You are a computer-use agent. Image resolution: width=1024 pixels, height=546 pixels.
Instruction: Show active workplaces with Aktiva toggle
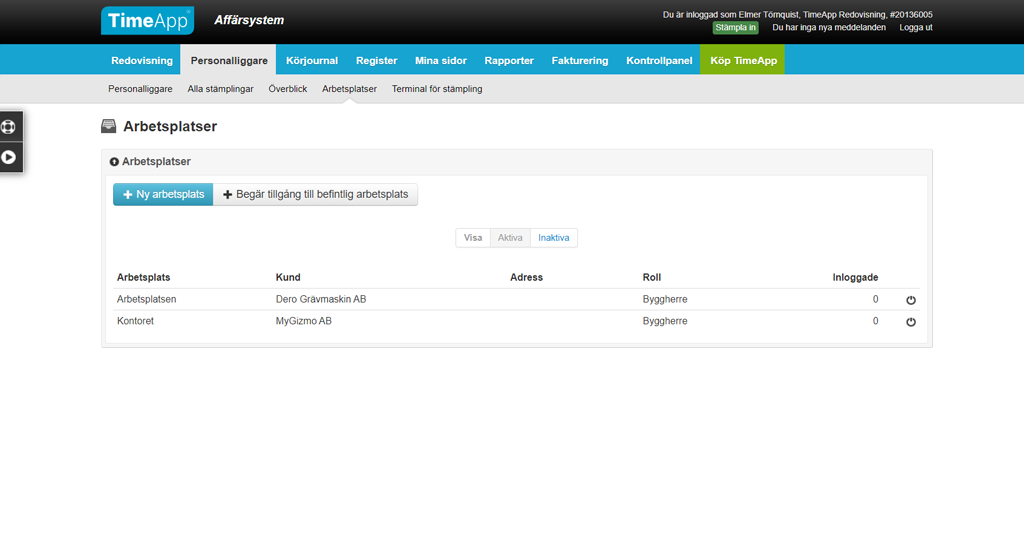(x=510, y=238)
